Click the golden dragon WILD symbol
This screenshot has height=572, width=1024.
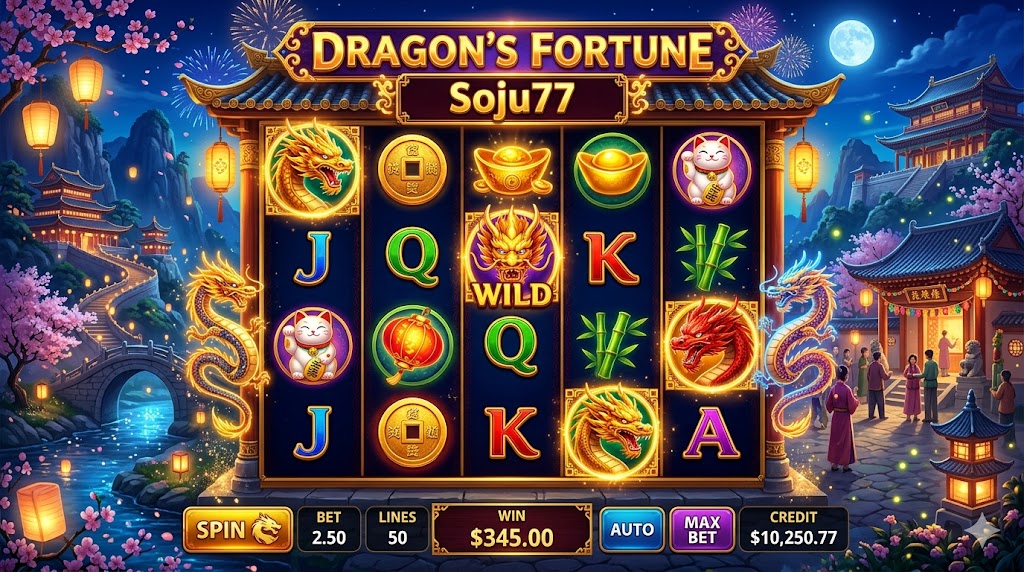pos(512,258)
